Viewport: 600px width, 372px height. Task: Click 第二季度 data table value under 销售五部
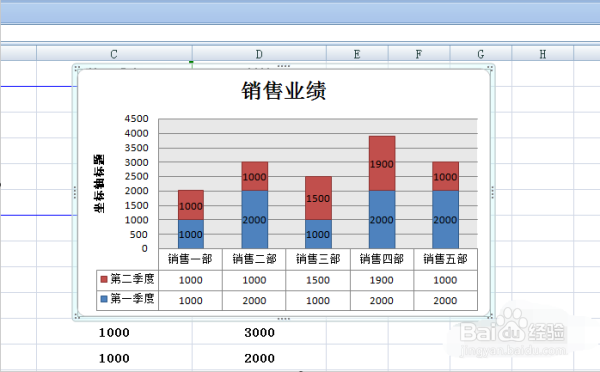tap(445, 280)
